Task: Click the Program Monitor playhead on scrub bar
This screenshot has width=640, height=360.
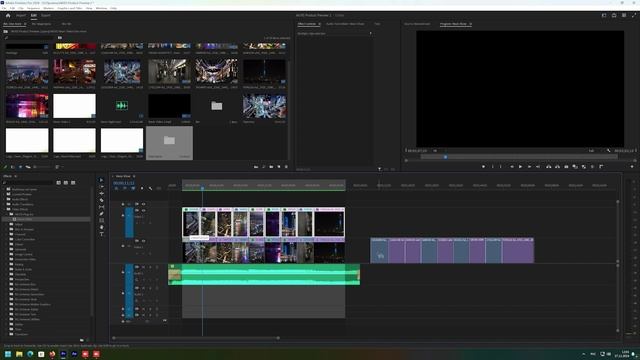Action: pyautogui.click(x=445, y=157)
